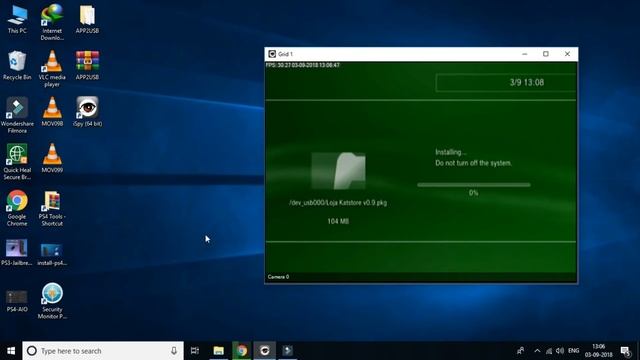Click the FPS timestamp overlay text
640x360 pixels.
click(x=302, y=65)
